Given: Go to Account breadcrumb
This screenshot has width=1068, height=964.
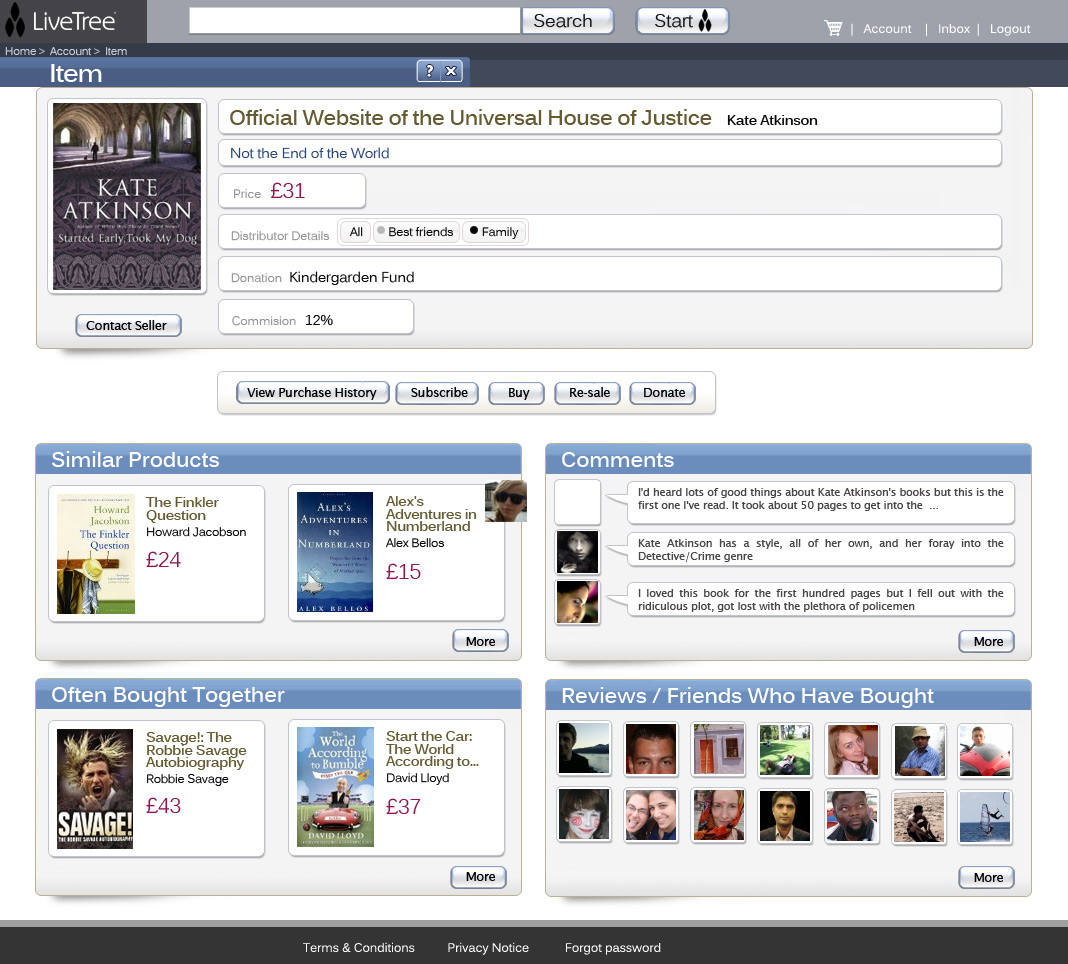Looking at the screenshot, I should [x=70, y=51].
